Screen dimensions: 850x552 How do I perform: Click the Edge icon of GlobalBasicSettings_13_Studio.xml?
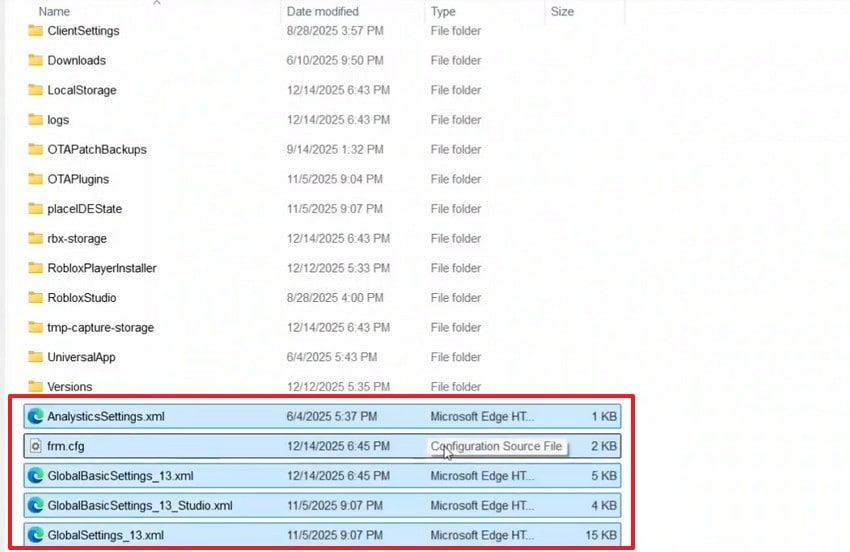[35, 505]
